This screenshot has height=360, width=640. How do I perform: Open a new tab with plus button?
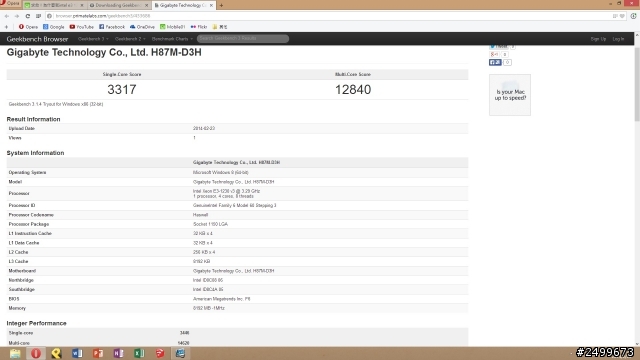point(221,5)
